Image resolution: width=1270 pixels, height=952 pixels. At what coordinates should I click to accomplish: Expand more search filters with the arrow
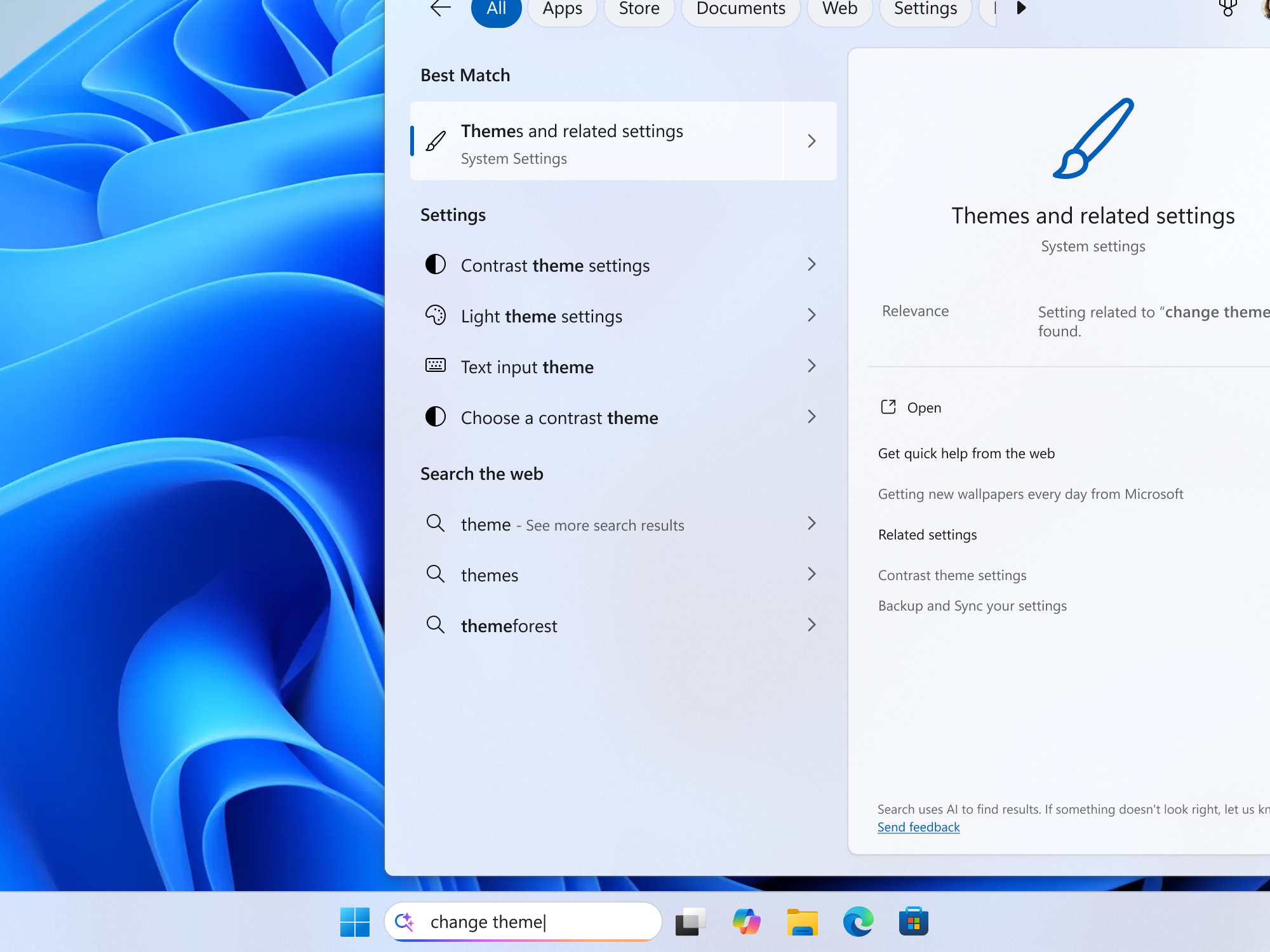click(1020, 9)
